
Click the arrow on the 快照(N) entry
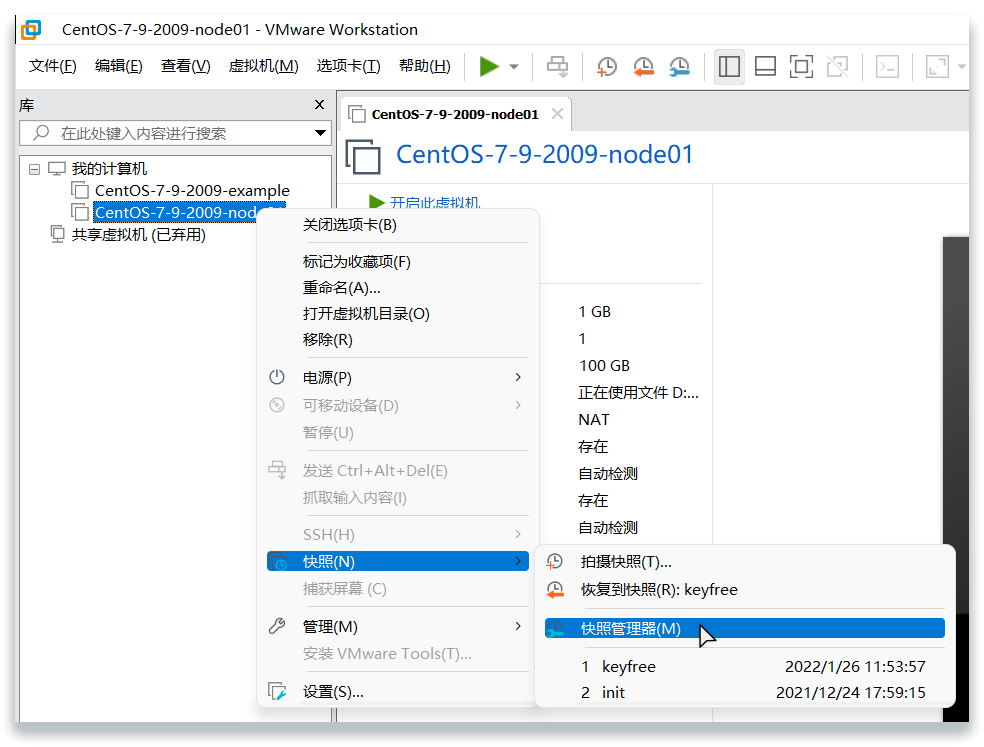(518, 561)
